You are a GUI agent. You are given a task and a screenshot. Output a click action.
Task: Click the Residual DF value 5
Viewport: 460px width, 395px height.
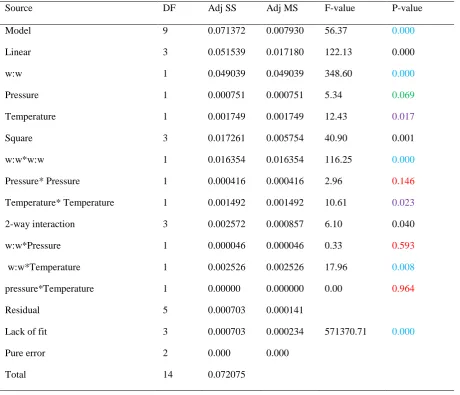pyautogui.click(x=165, y=310)
